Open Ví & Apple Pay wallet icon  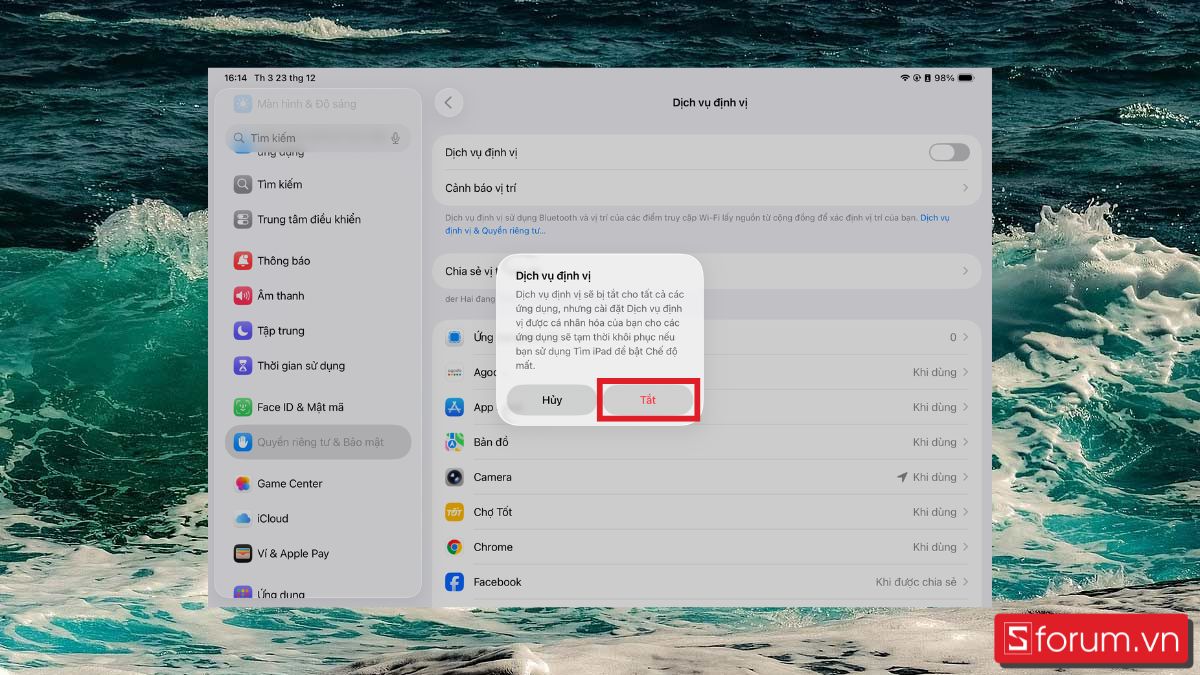pos(243,554)
